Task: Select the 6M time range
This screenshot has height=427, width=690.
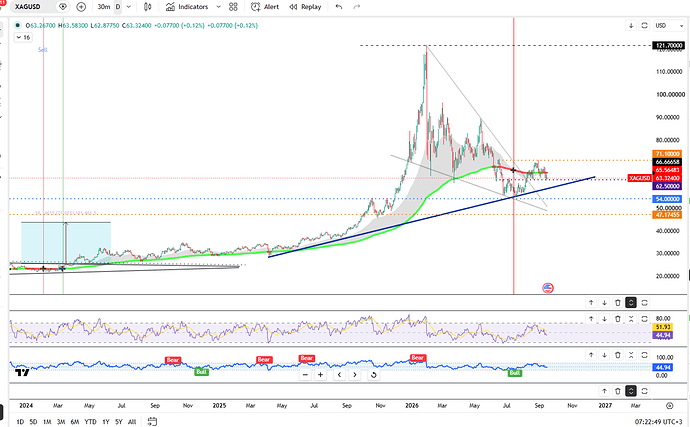Action: [x=75, y=422]
